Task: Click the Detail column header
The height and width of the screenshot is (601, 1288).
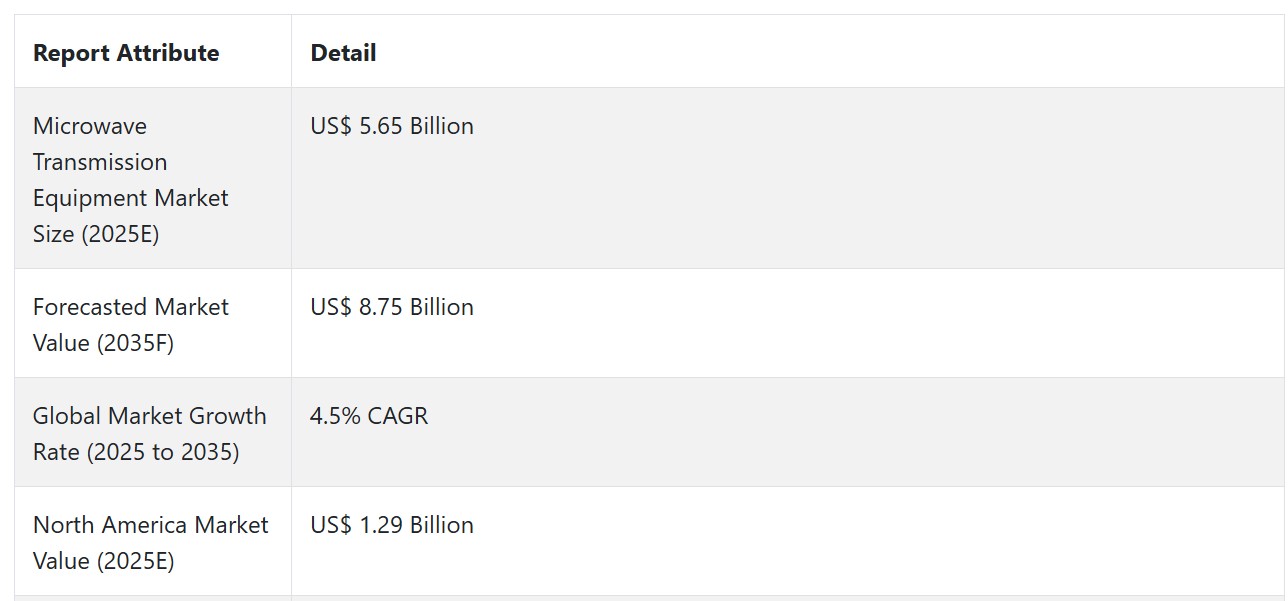Action: pyautogui.click(x=343, y=53)
